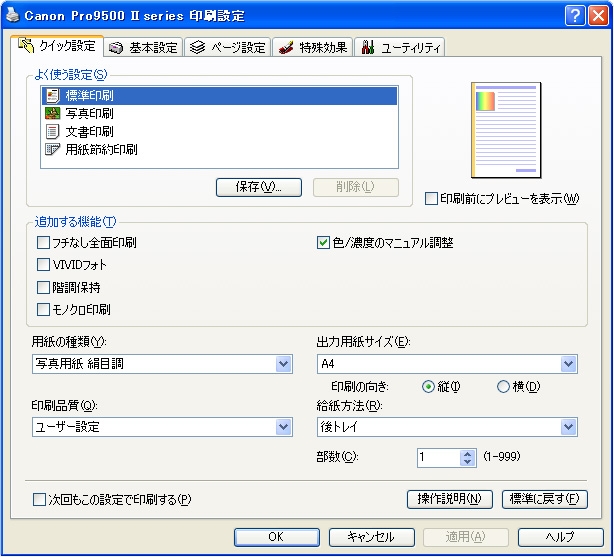
Task: Check 次回もこの設定で印刷する
Action: 40,499
